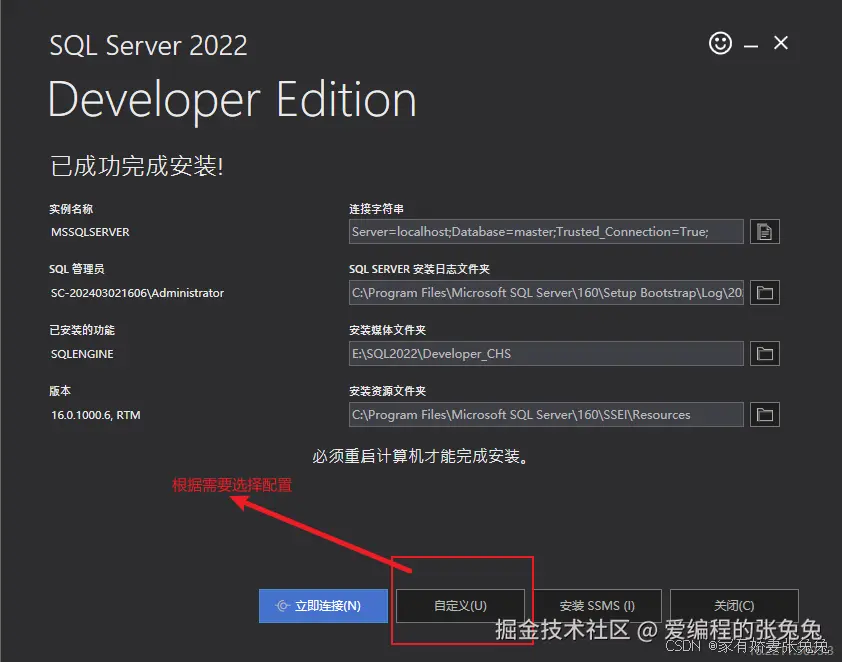The width and height of the screenshot is (842, 662).
Task: Click the 关闭(C) button
Action: tap(734, 606)
